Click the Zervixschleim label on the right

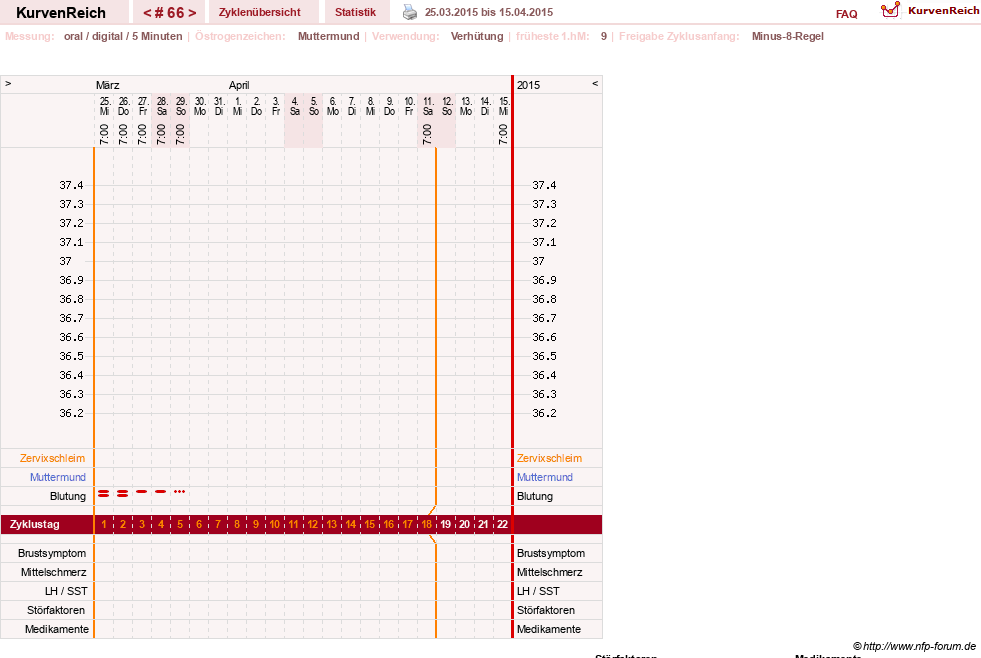tap(549, 458)
